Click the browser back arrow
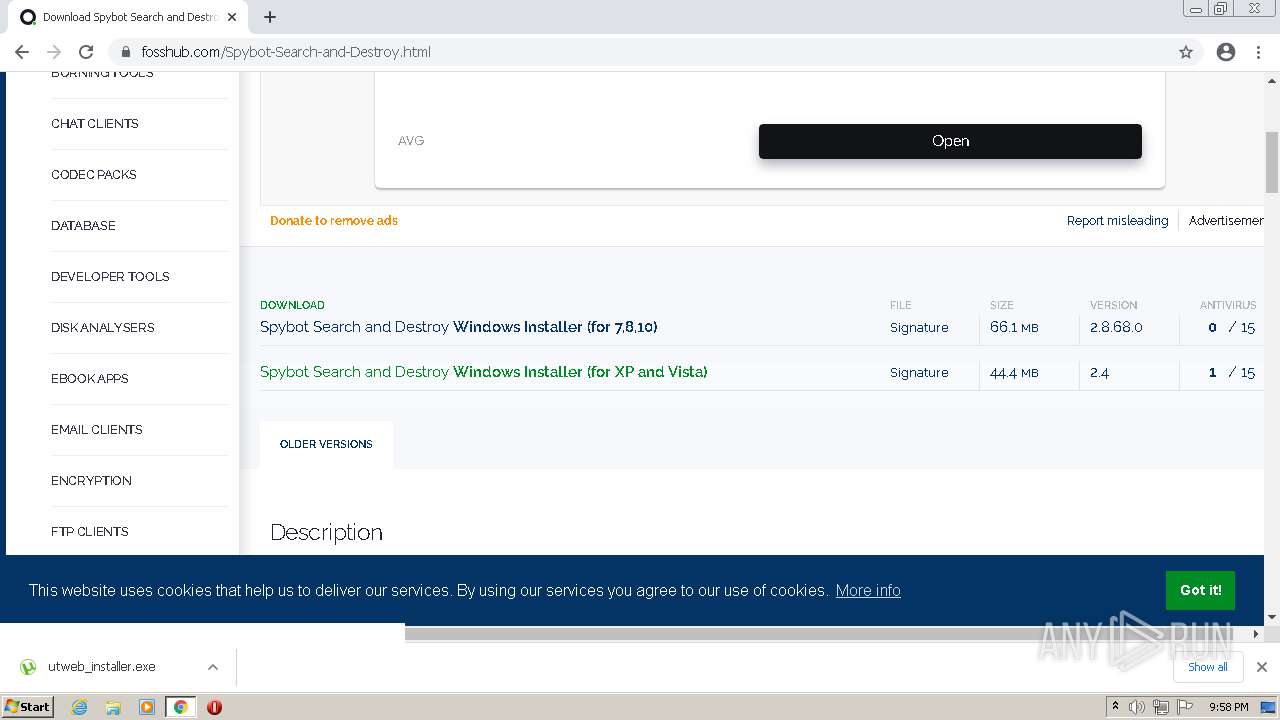Viewport: 1280px width, 720px height. click(22, 52)
